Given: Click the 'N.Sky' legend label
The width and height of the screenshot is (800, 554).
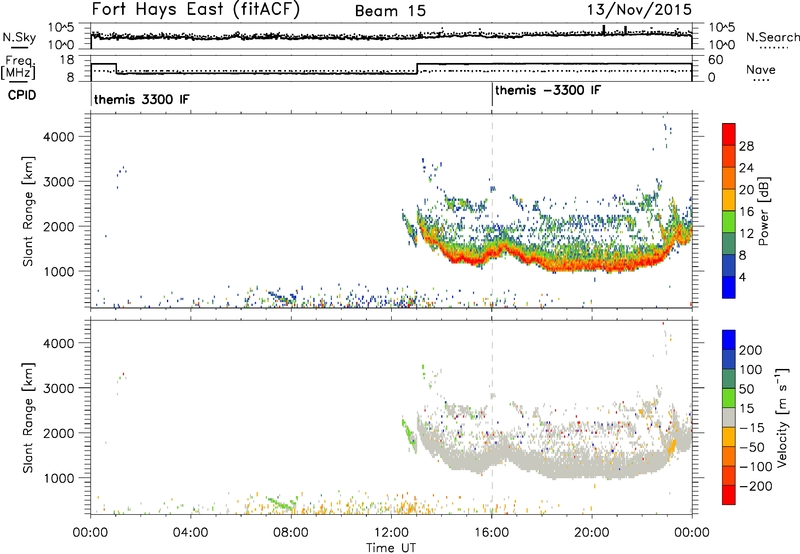Looking at the screenshot, I should [19, 37].
